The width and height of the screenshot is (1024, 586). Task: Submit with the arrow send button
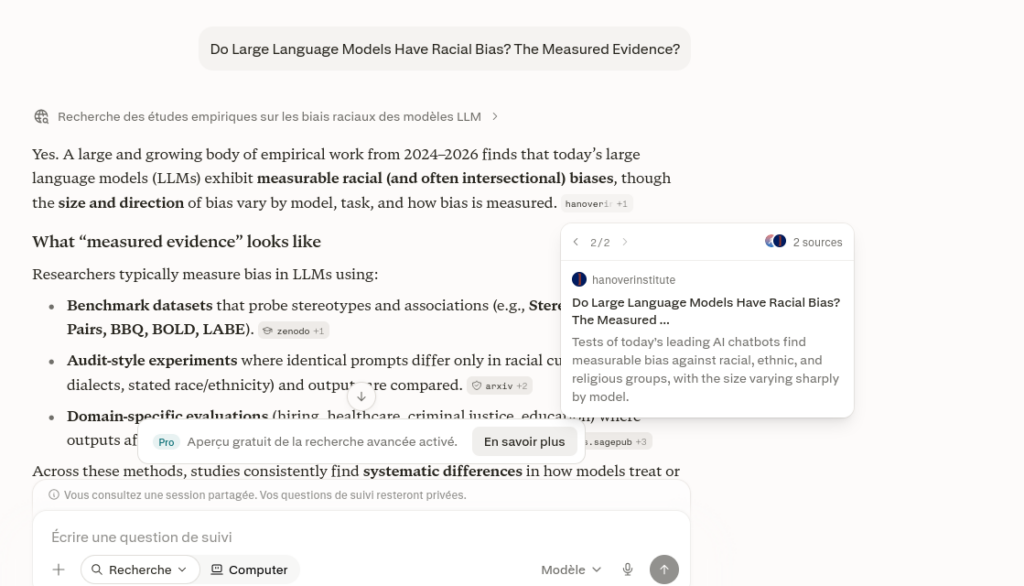[664, 570]
